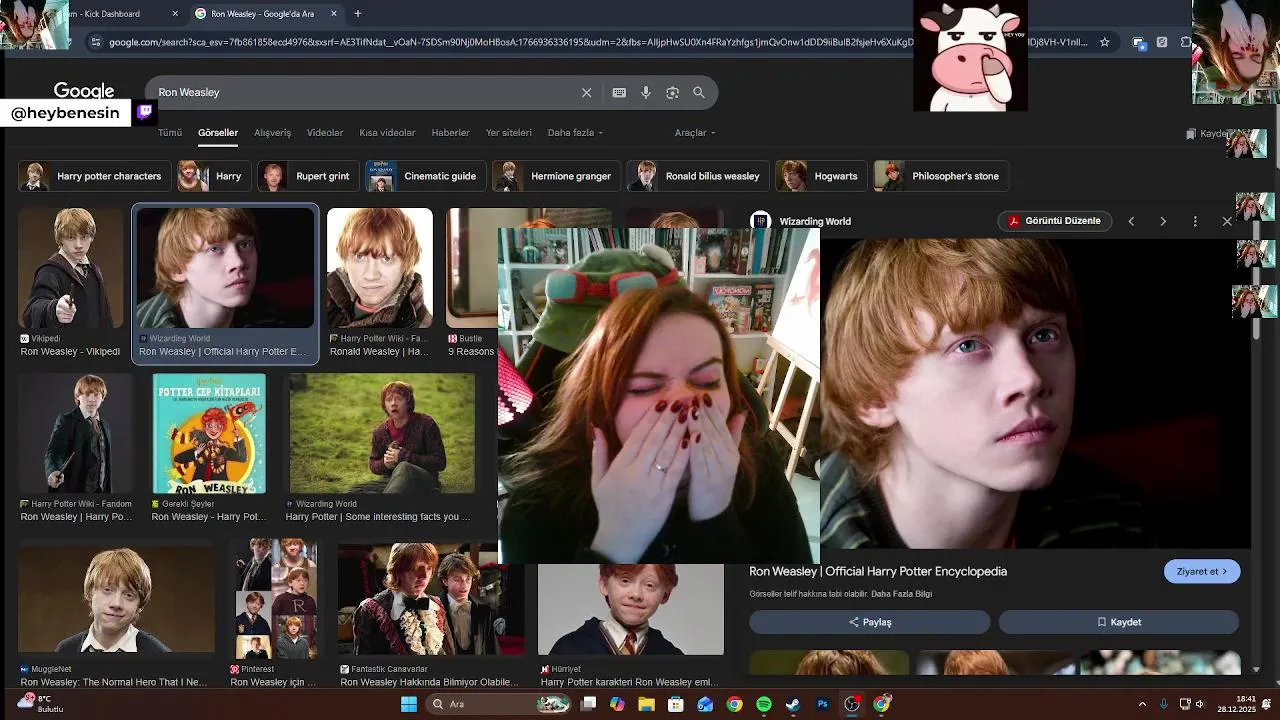This screenshot has height=720, width=1280.
Task: Click the Windows taskbar Ara search box
Action: click(496, 704)
